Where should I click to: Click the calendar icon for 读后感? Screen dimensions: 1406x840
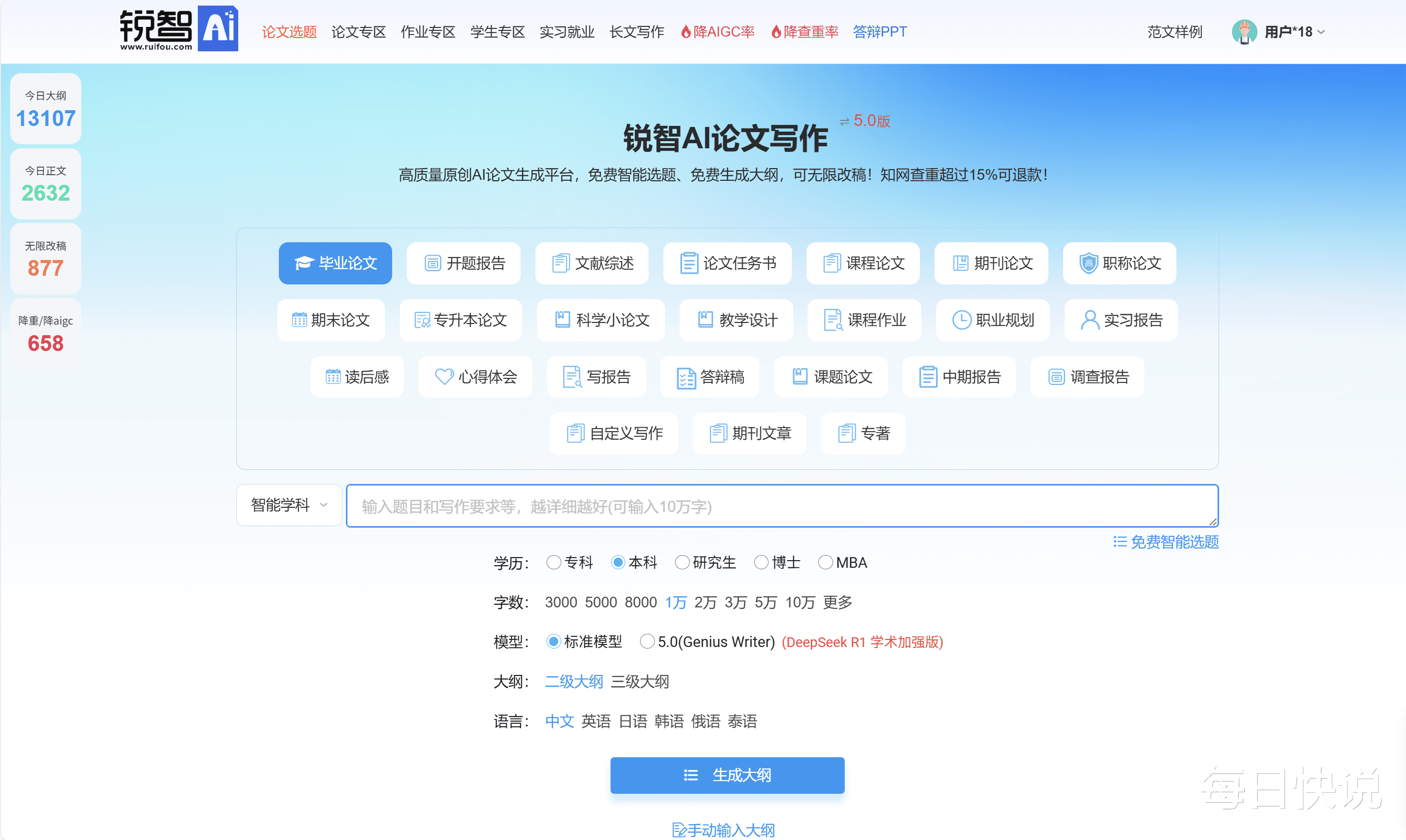point(333,376)
